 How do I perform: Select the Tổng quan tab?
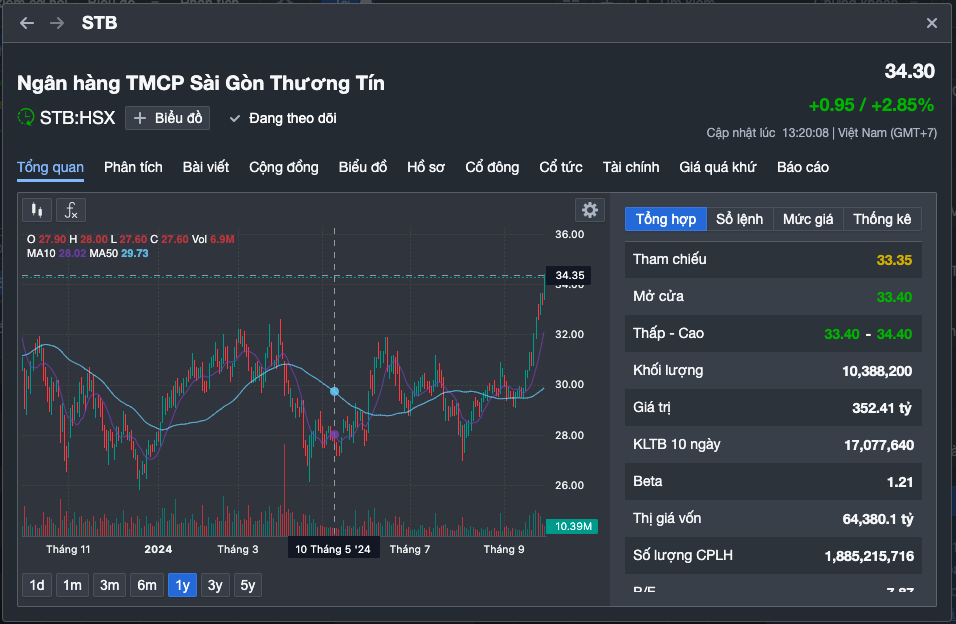[50, 167]
